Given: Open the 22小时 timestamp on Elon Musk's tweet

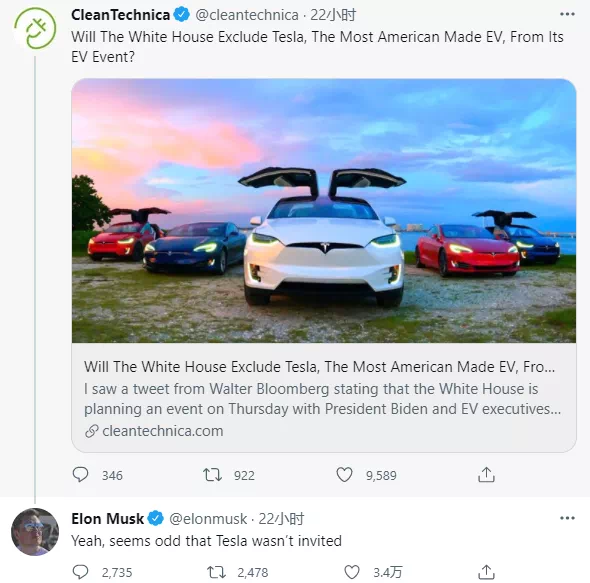Looking at the screenshot, I should click(281, 519).
